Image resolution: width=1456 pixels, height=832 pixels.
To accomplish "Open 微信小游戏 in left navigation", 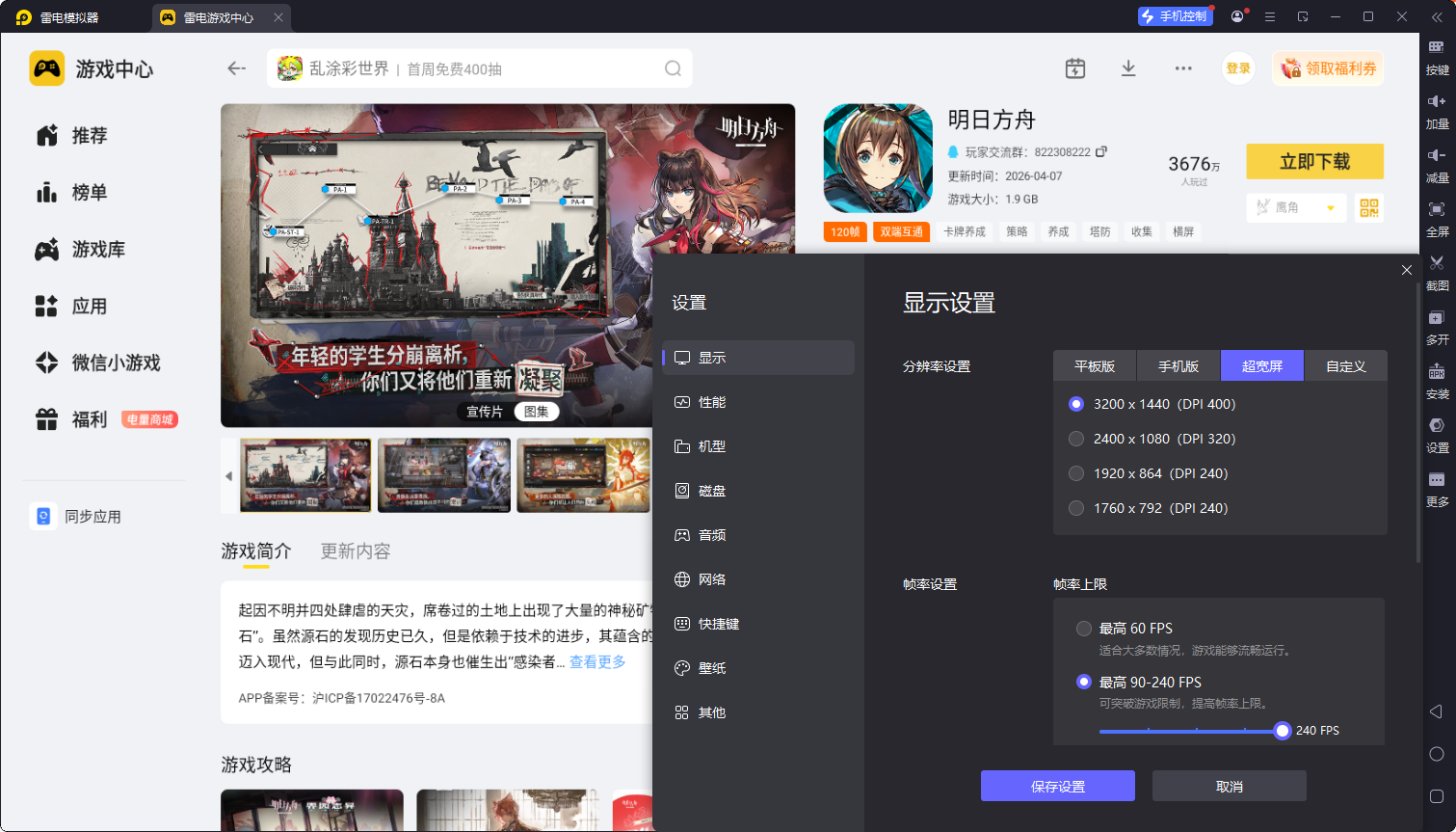I will coord(97,362).
